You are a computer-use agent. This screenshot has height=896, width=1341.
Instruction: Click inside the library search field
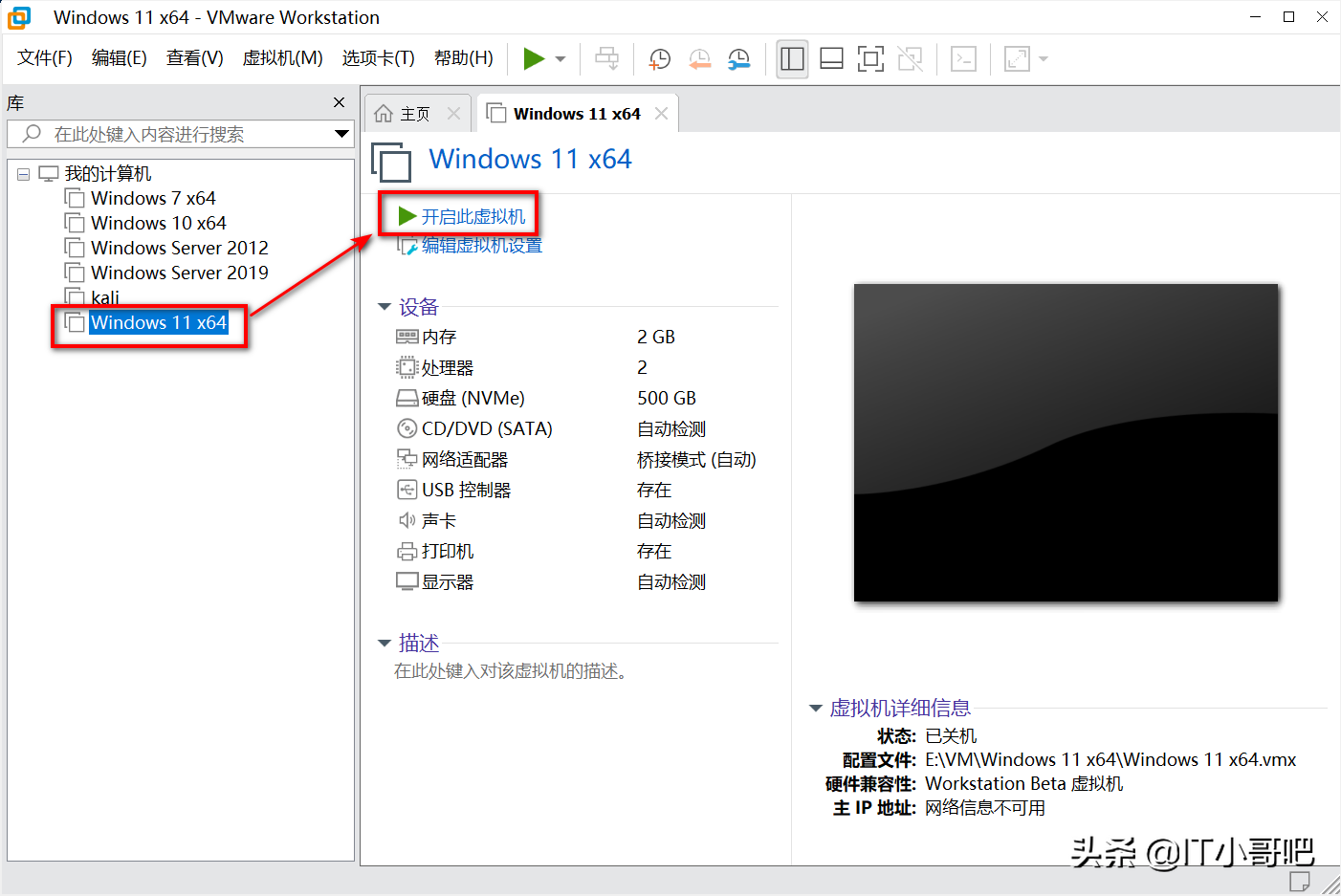point(172,134)
